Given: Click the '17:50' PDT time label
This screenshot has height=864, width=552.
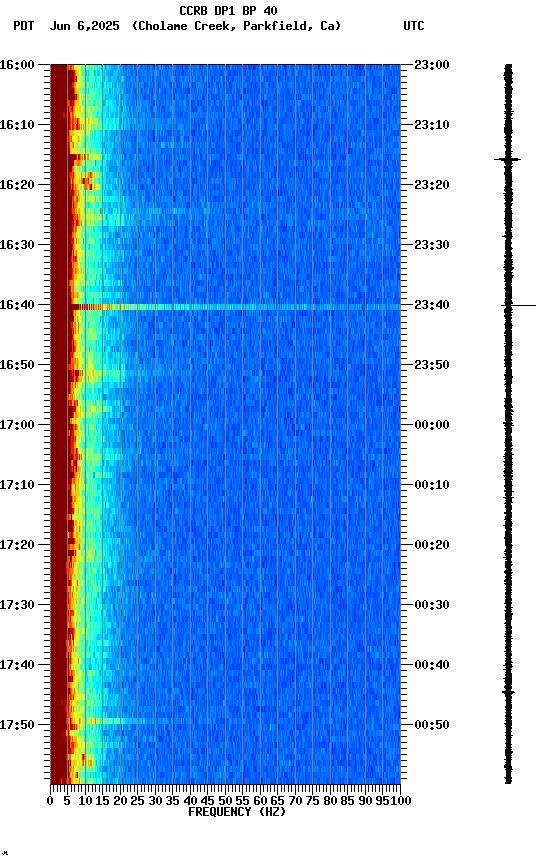Looking at the screenshot, I should point(17,725).
